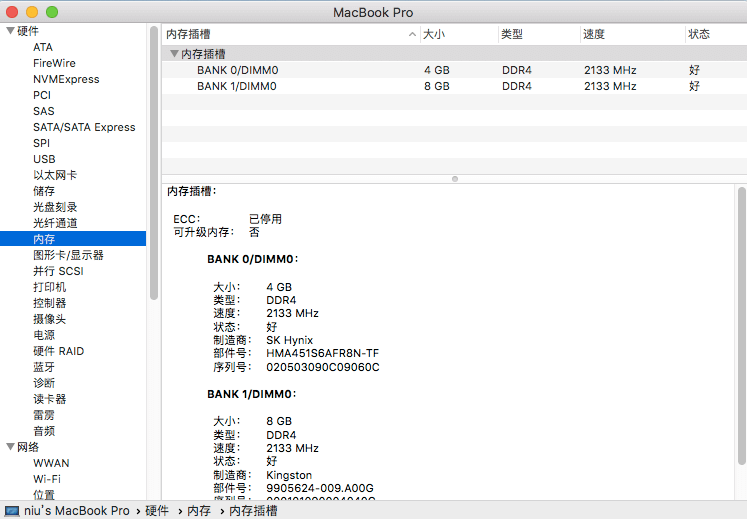
Task: Open SATA/SATA Express info
Action: (84, 127)
